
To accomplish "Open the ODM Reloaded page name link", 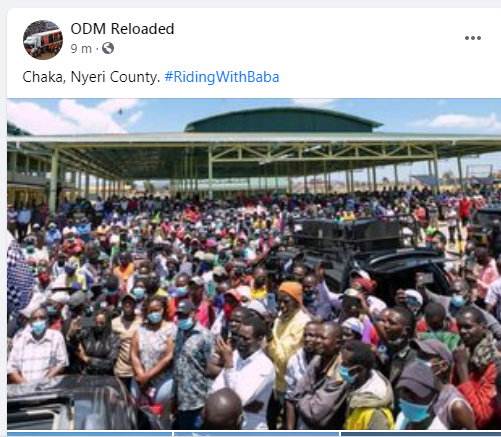I will pos(122,29).
